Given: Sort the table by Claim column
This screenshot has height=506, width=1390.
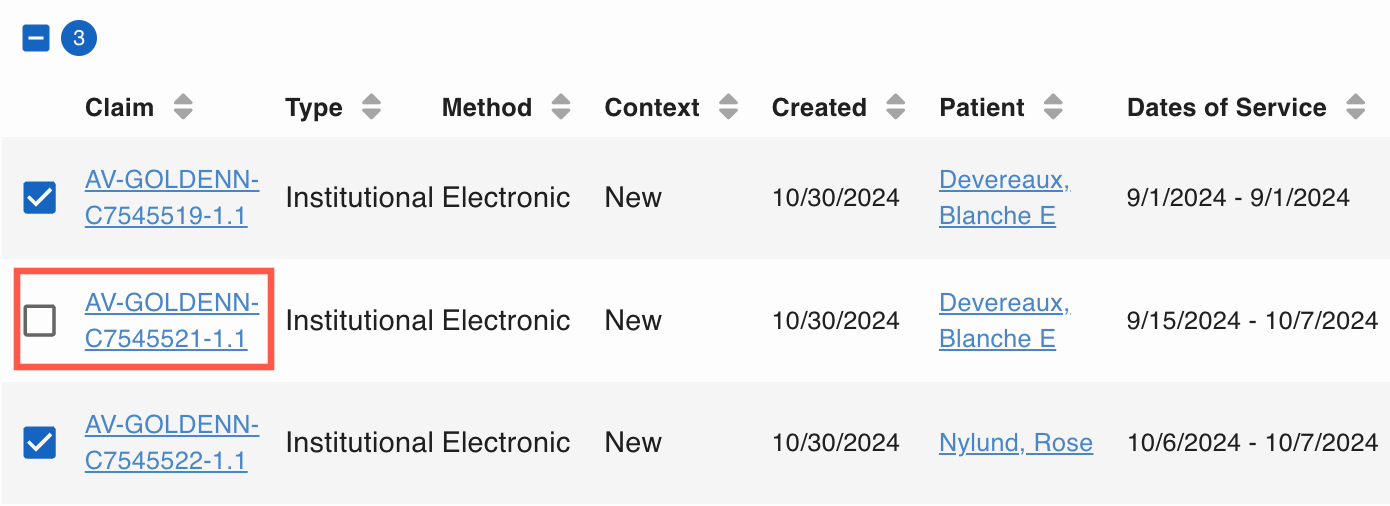Looking at the screenshot, I should [182, 108].
